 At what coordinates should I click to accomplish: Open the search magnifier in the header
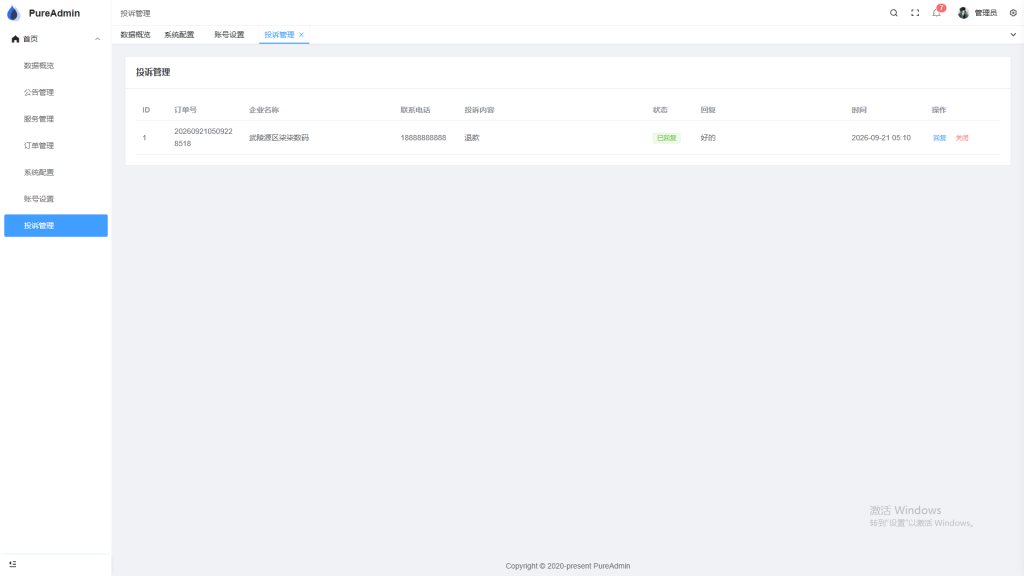(893, 13)
